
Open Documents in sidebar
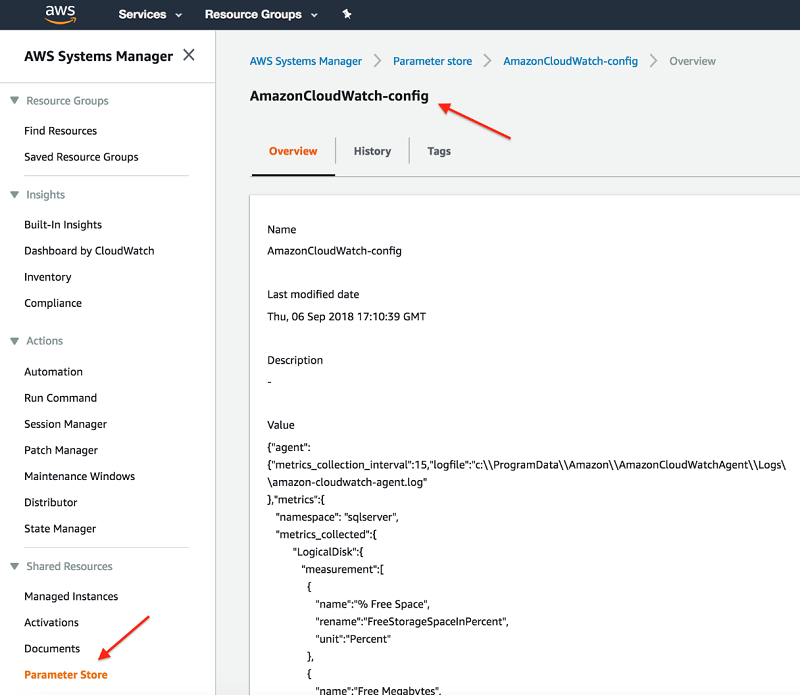(52, 649)
